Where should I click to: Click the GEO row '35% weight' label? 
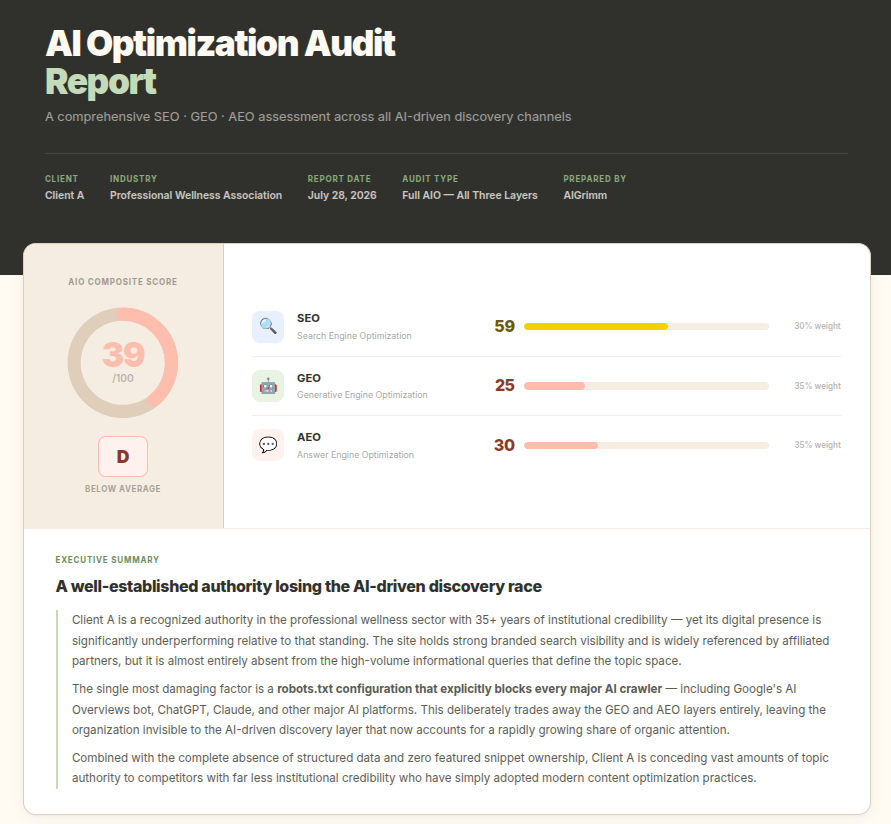(817, 386)
